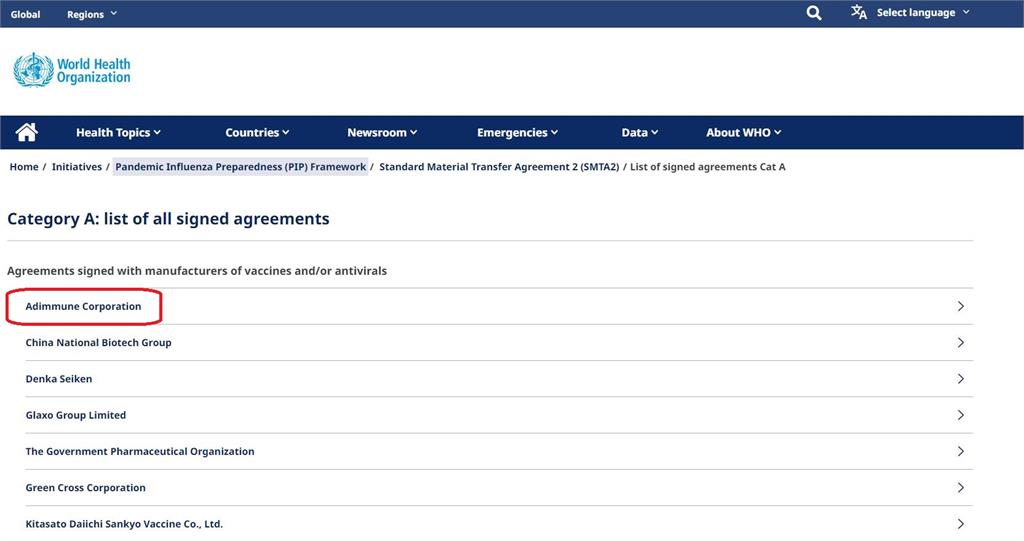
Task: Select Denka Seiken entry
Action: tap(59, 379)
